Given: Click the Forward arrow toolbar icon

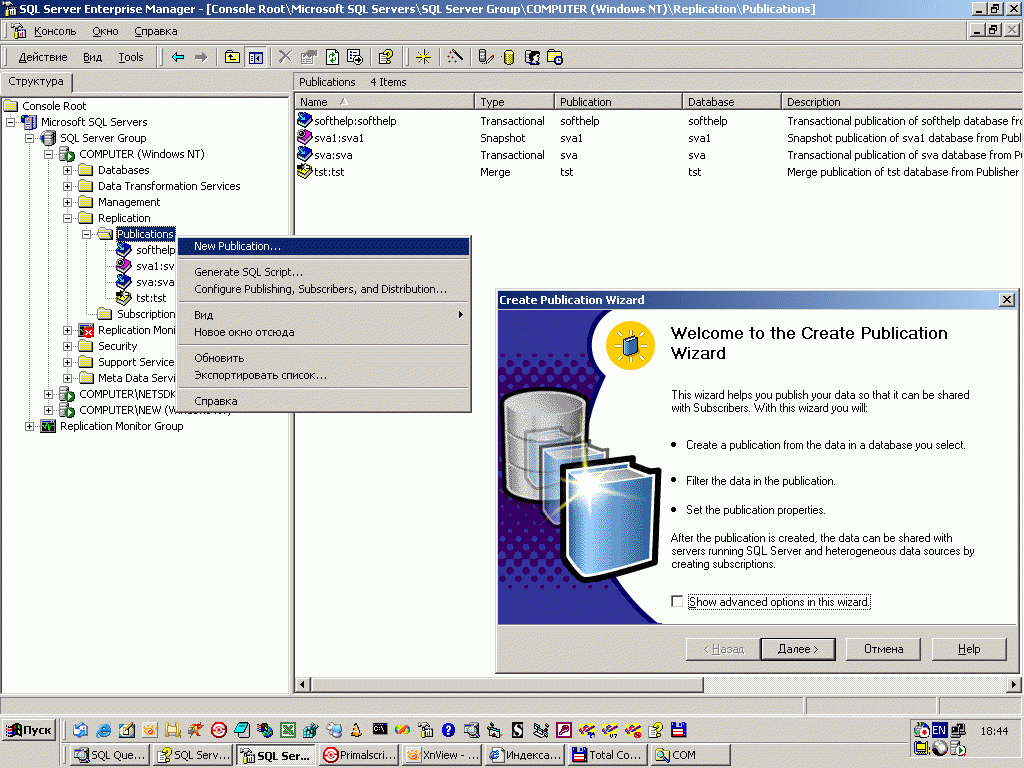Looking at the screenshot, I should click(x=201, y=57).
